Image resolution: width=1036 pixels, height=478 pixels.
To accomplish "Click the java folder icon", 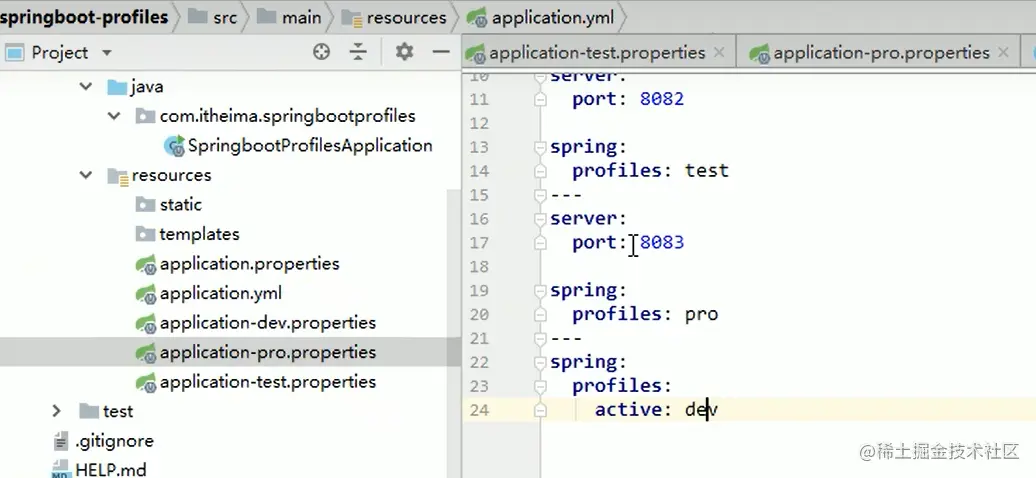I will [x=116, y=87].
